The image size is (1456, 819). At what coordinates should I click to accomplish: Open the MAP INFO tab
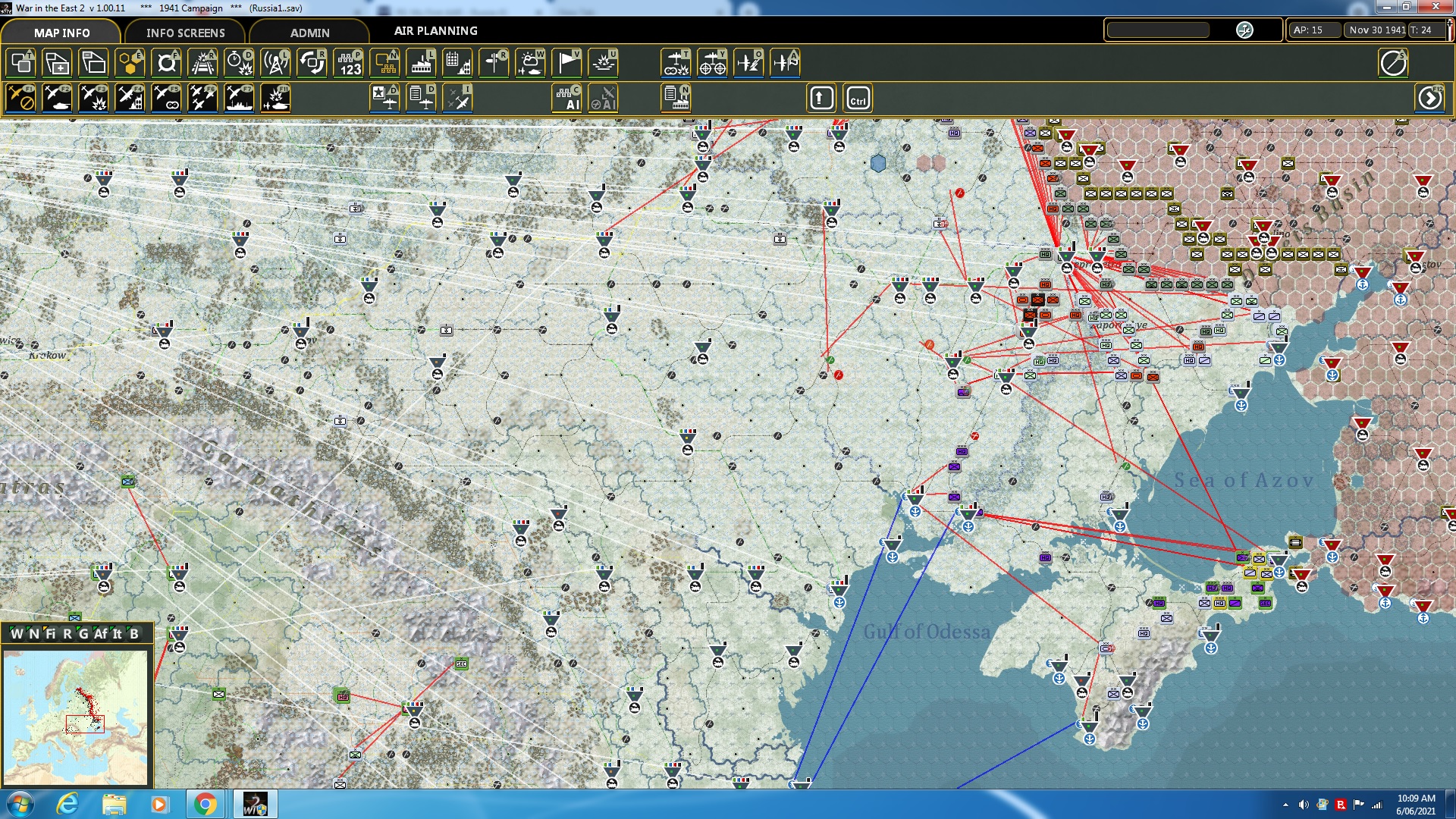click(61, 33)
